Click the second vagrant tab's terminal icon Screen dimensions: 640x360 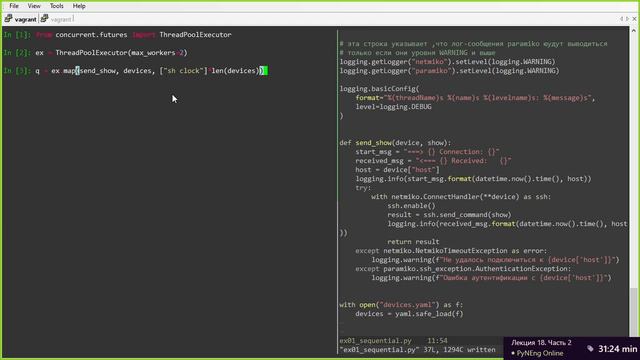(44, 19)
